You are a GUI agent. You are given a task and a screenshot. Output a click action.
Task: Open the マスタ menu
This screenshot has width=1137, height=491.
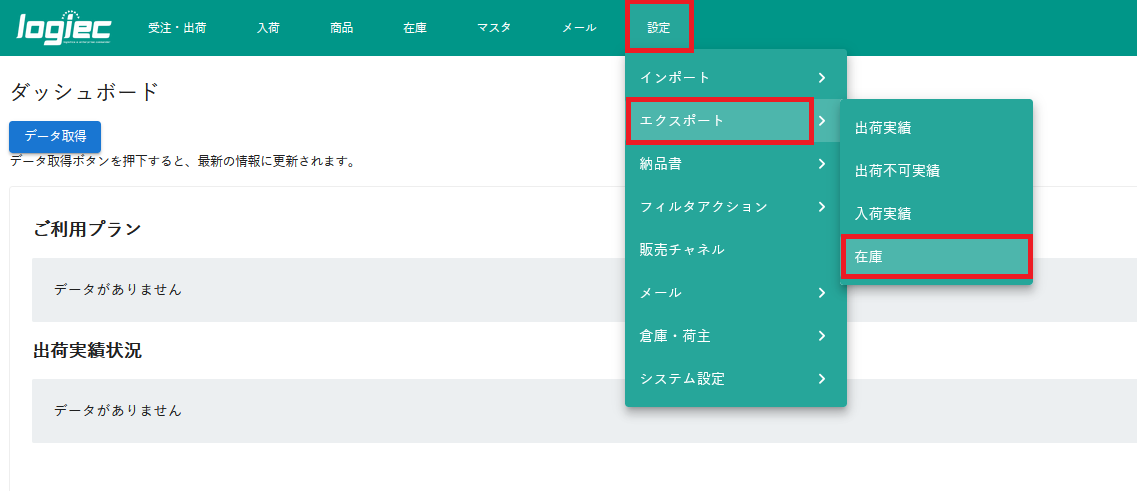point(494,28)
